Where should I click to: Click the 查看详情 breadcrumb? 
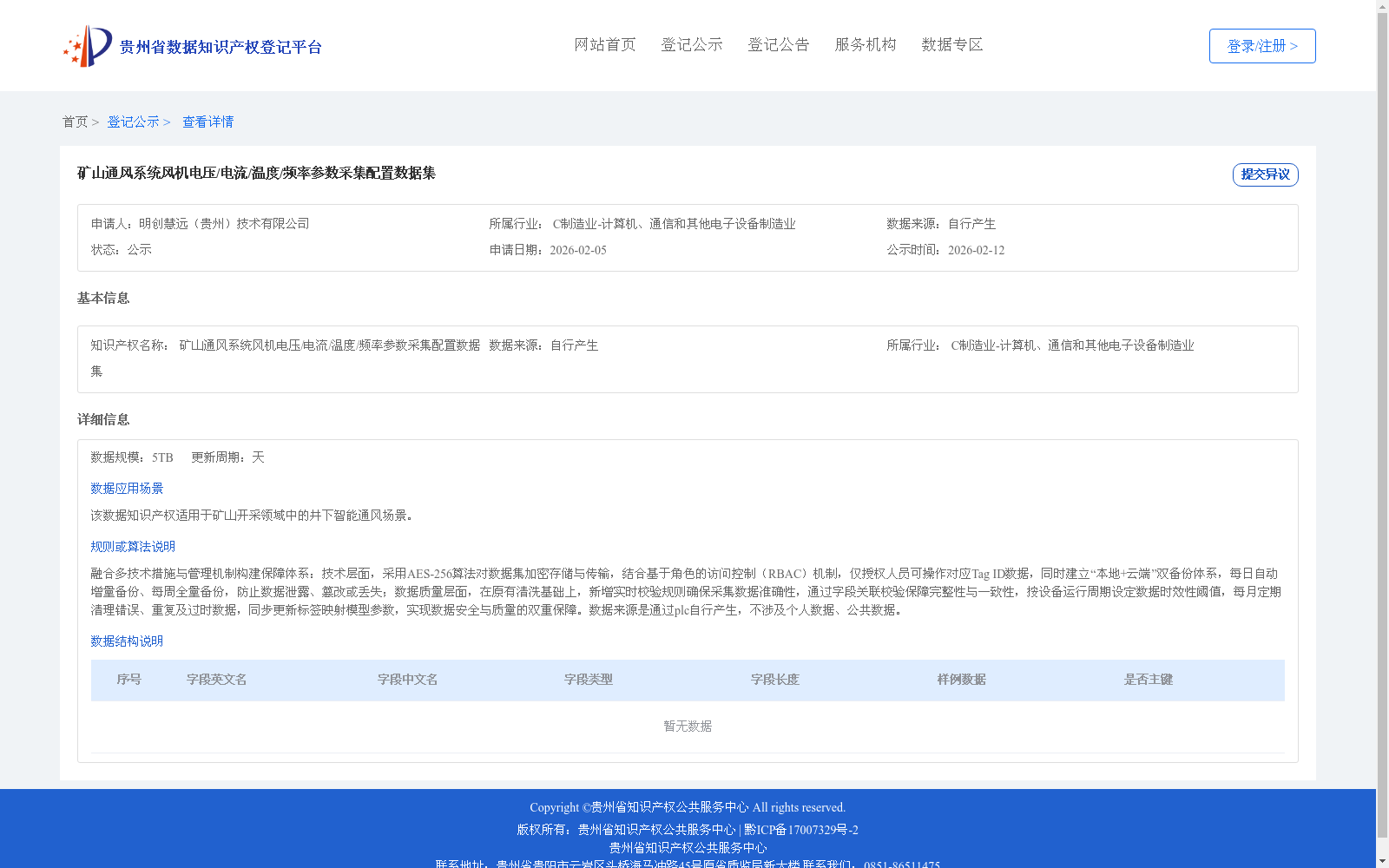(x=207, y=122)
